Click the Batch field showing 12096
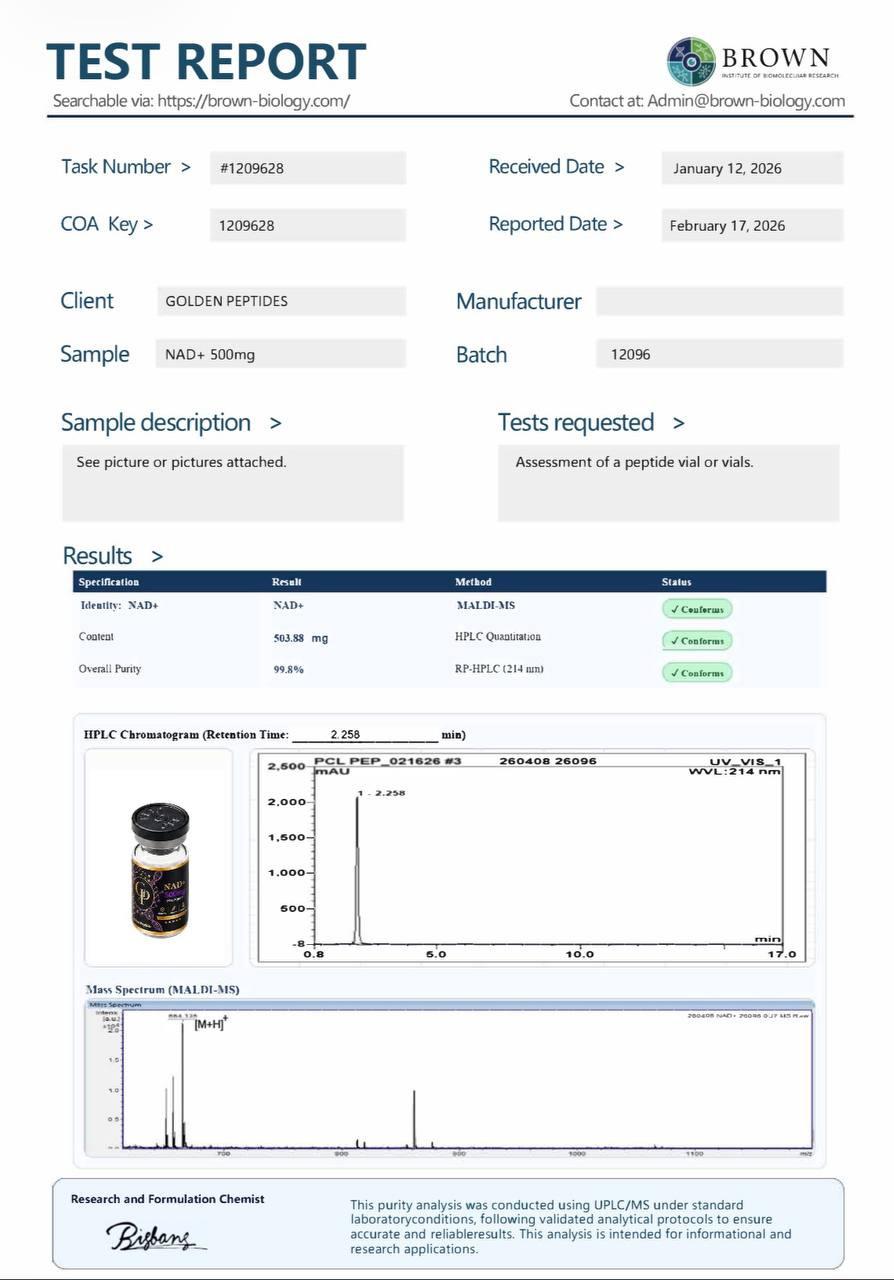Image resolution: width=894 pixels, height=1280 pixels. click(x=720, y=354)
